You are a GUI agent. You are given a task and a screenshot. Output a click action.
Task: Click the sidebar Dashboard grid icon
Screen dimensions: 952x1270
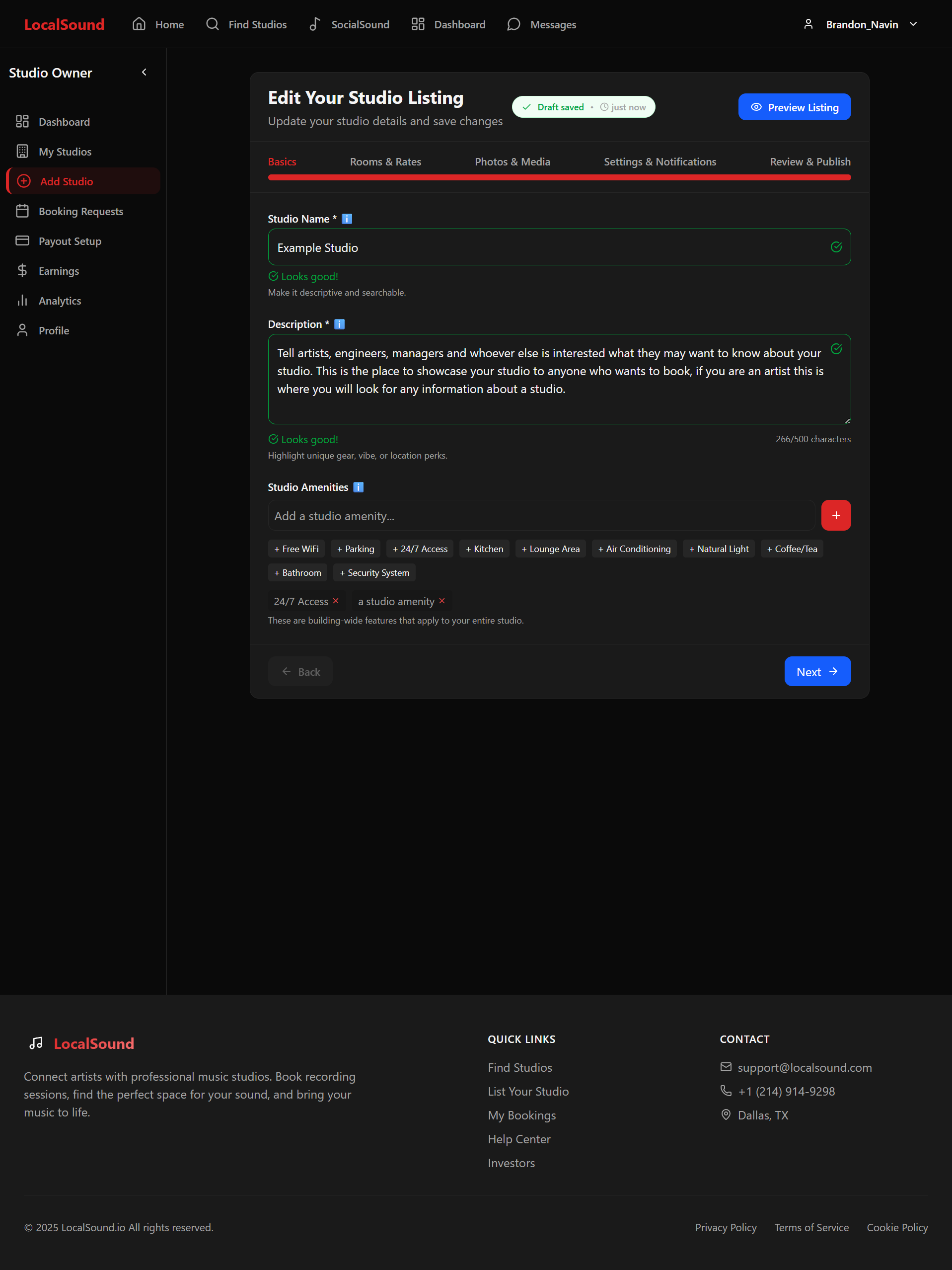tap(22, 121)
